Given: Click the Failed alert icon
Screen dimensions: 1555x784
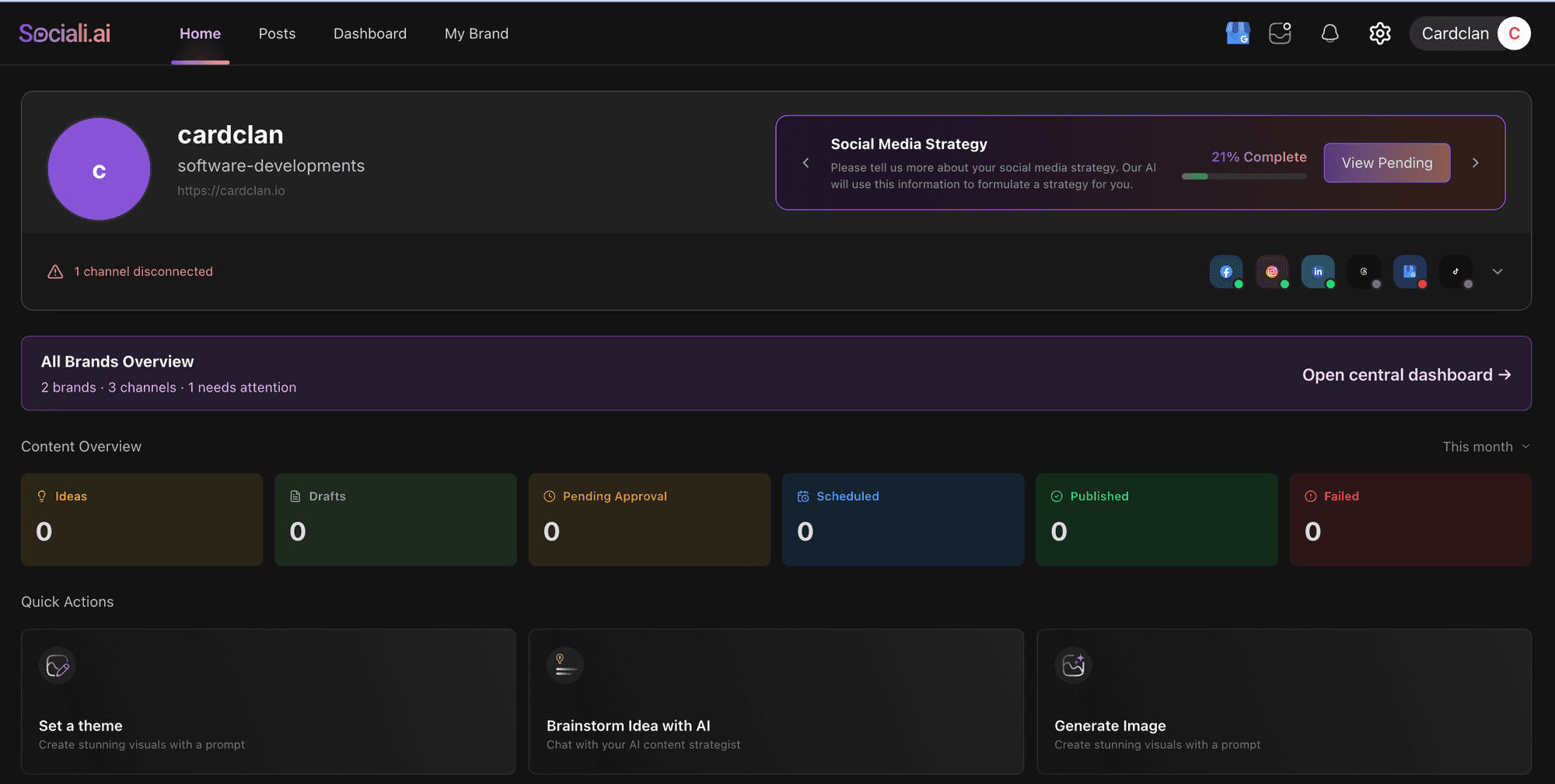Looking at the screenshot, I should (1311, 497).
